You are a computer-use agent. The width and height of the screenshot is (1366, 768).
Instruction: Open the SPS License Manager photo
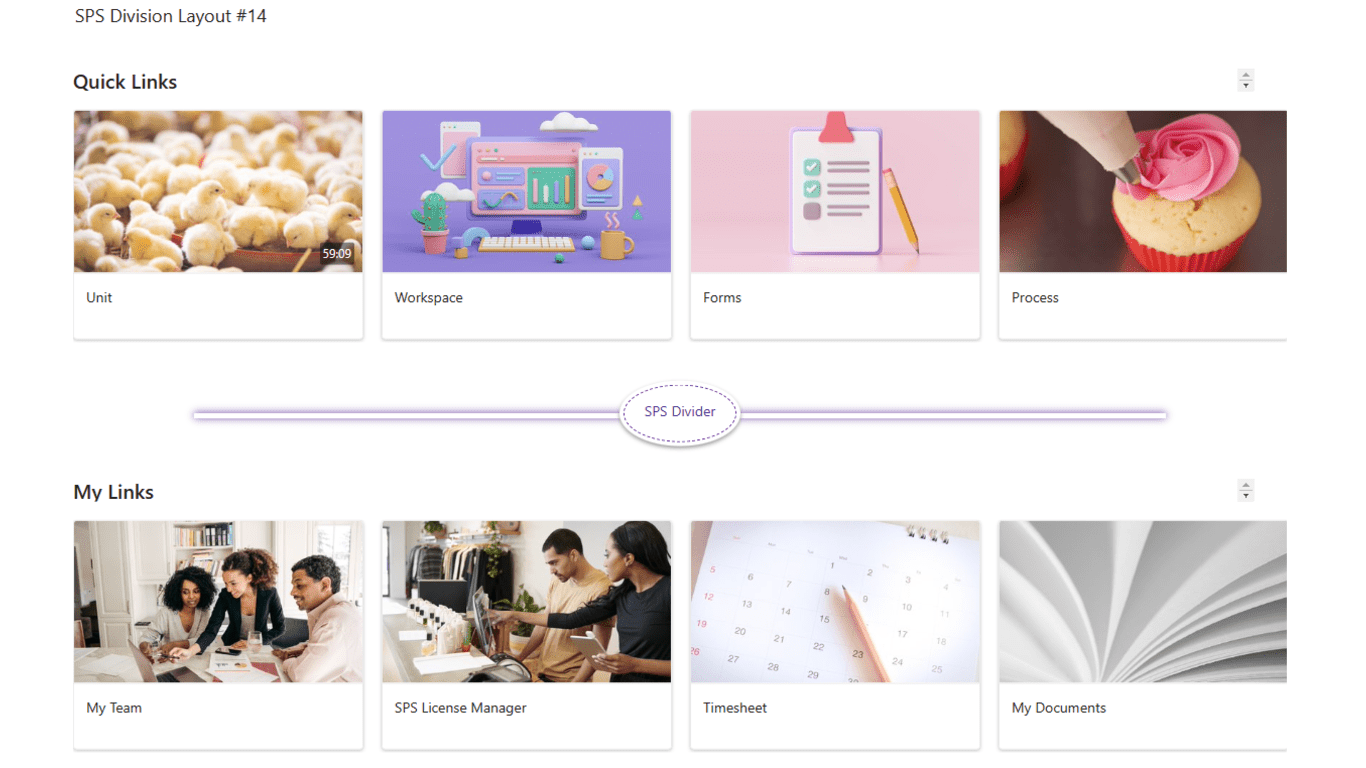526,602
